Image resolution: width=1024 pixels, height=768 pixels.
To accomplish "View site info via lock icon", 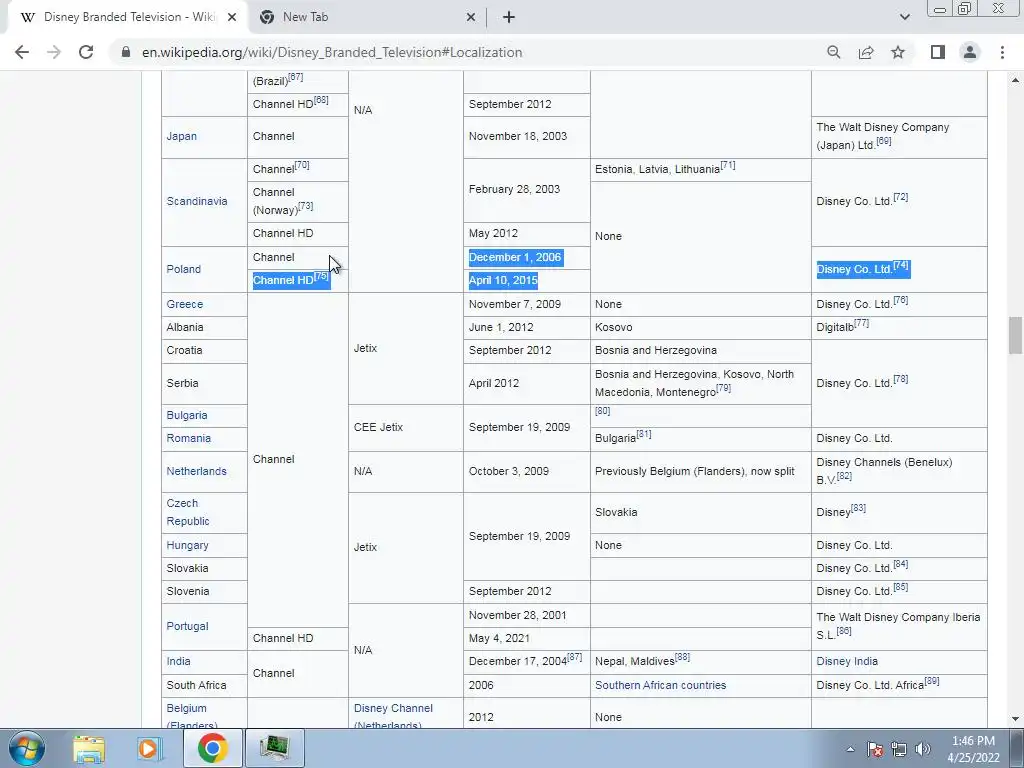I will coord(126,52).
